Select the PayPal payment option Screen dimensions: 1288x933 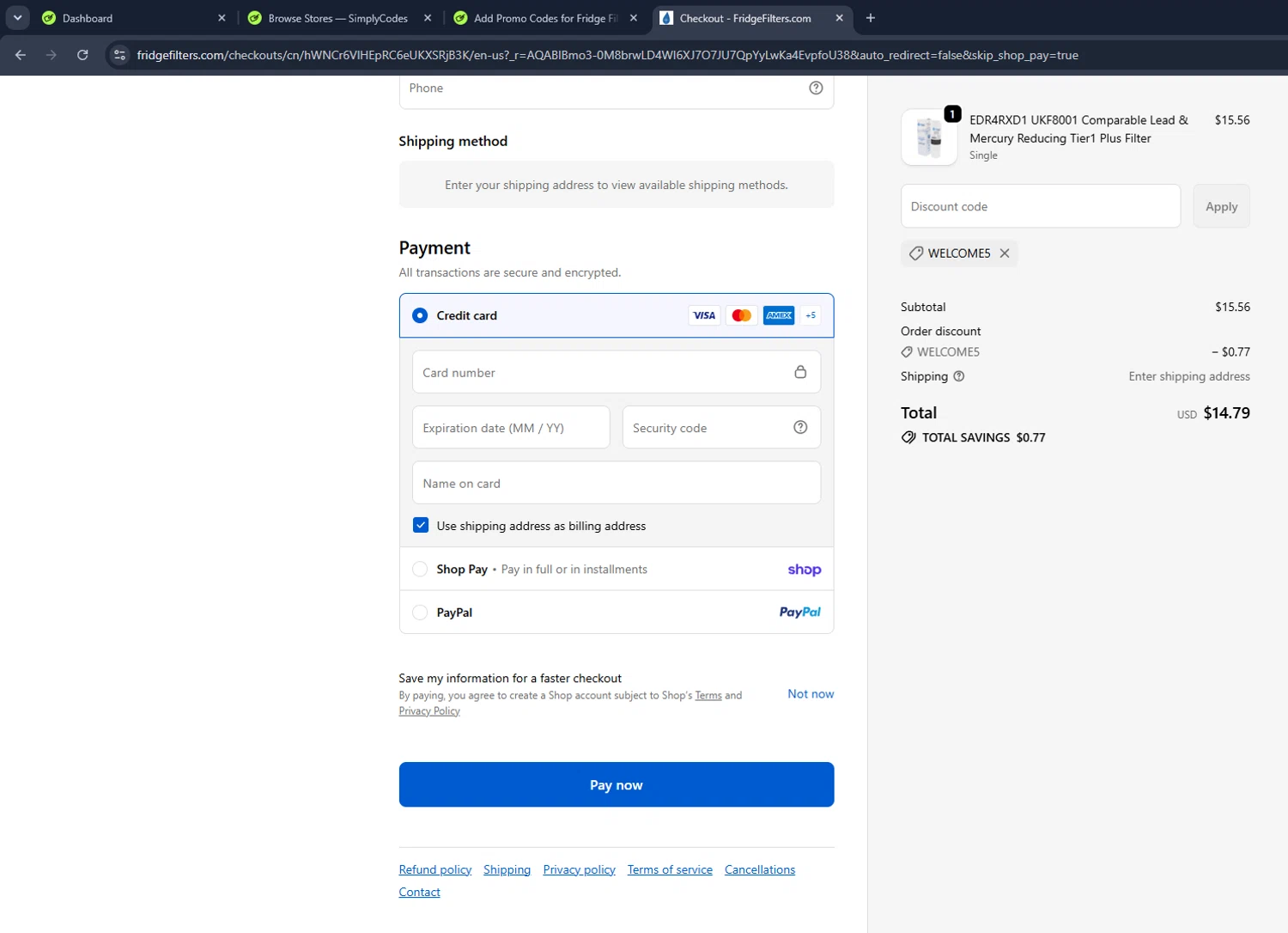[420, 613]
